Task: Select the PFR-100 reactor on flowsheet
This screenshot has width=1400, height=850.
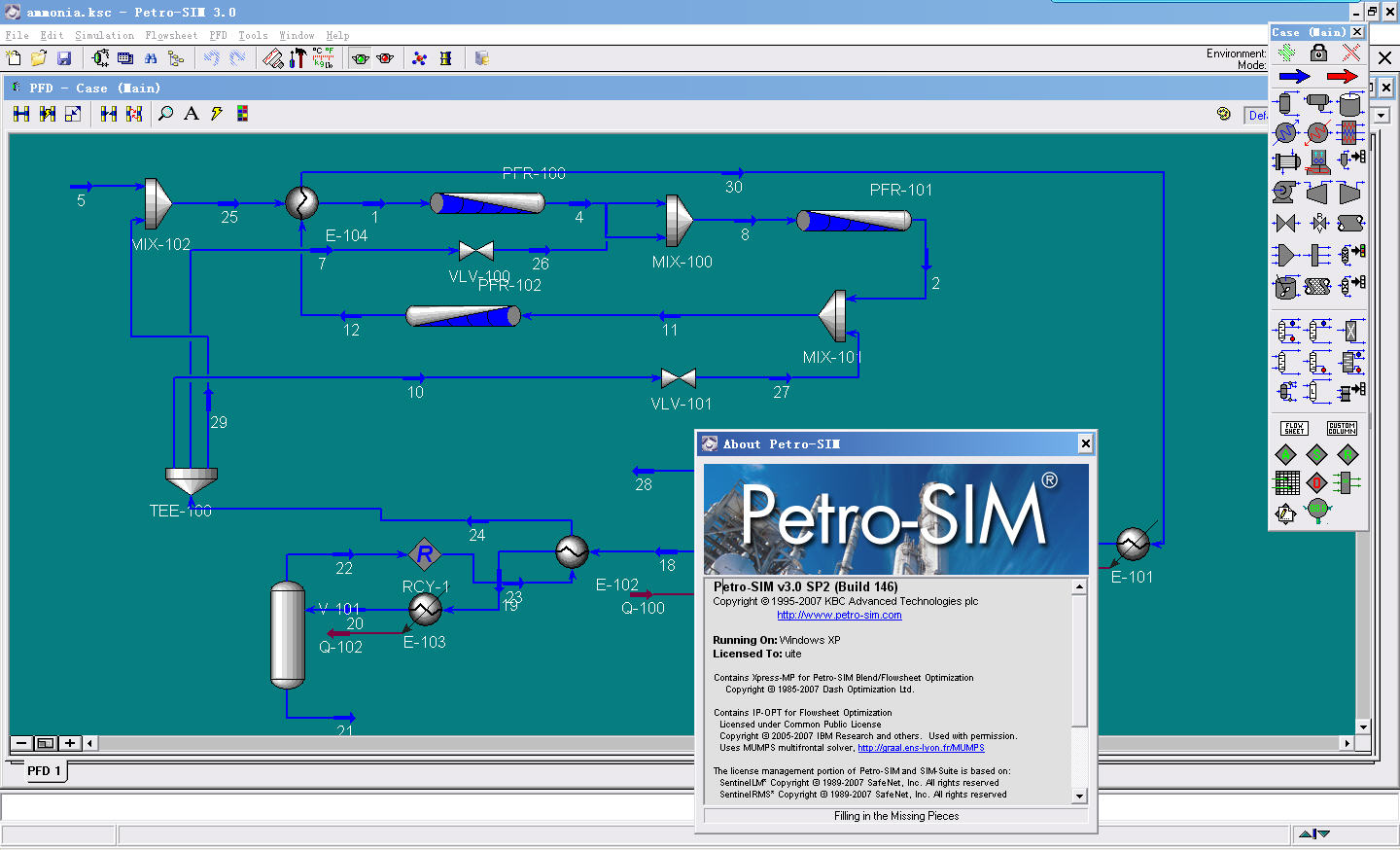Action: coord(487,202)
